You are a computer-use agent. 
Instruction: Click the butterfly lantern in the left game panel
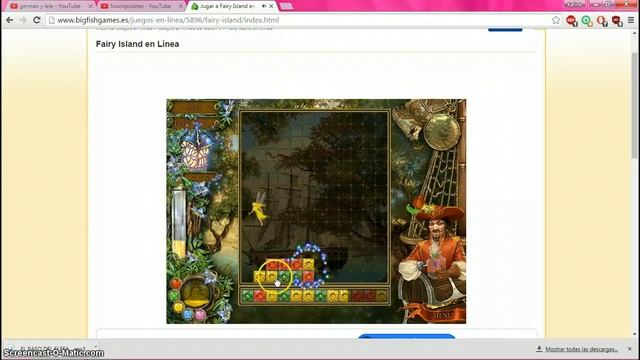(x=196, y=152)
